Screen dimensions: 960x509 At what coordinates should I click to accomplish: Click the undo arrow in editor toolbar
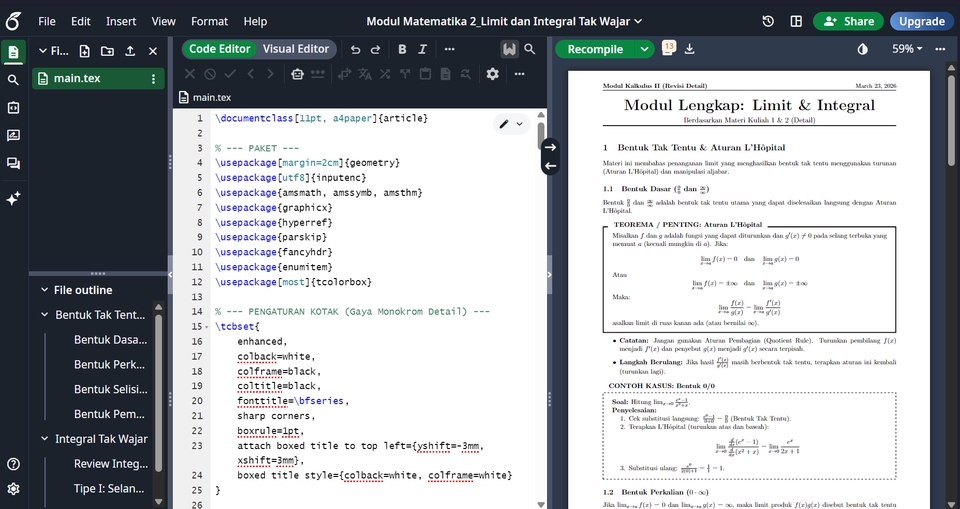click(355, 49)
